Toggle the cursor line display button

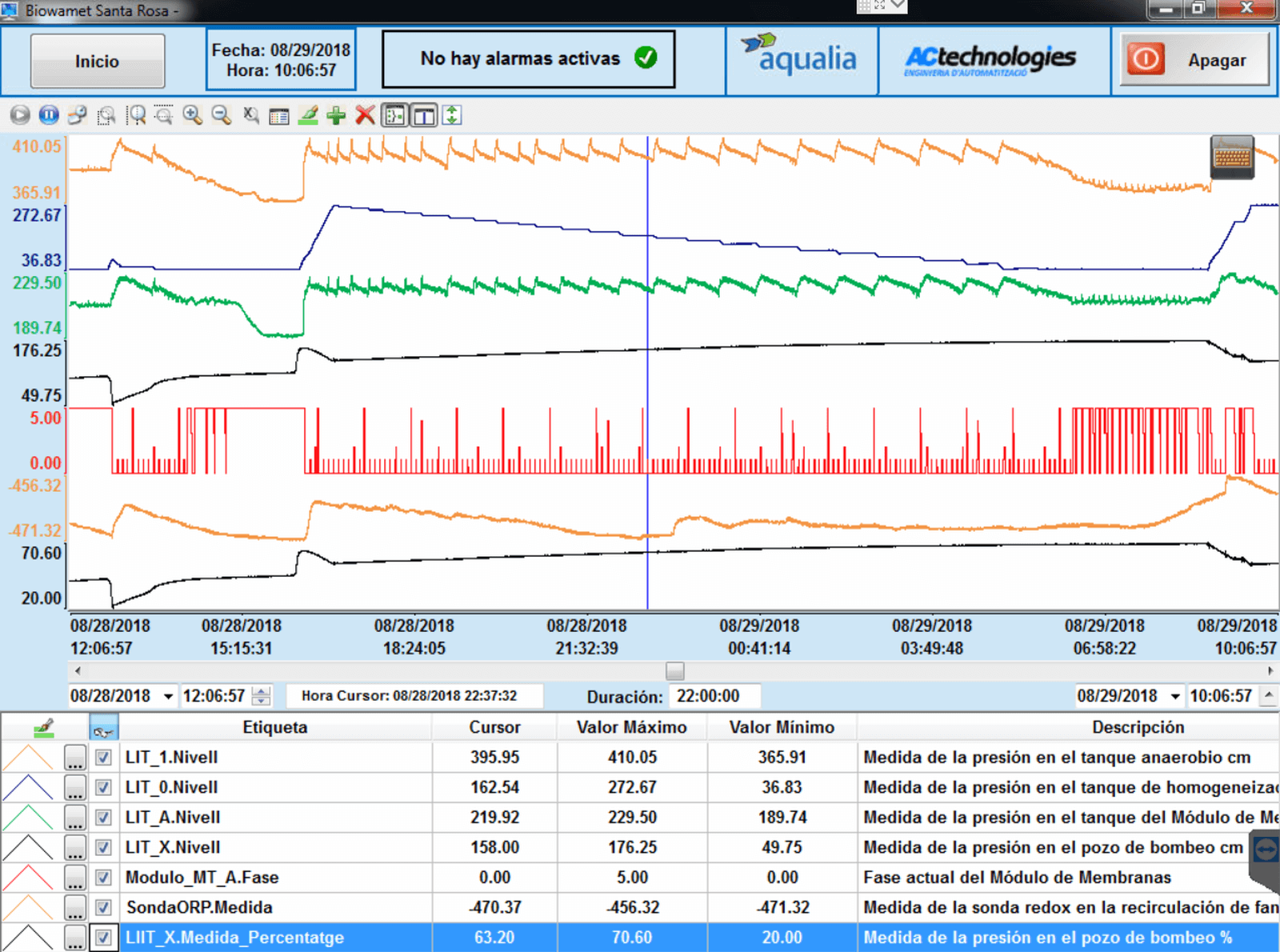pyautogui.click(x=423, y=115)
